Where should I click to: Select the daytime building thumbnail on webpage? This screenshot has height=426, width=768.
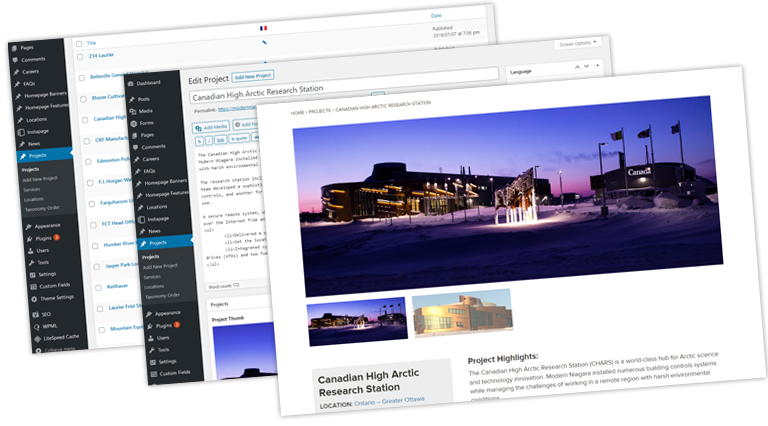(463, 312)
